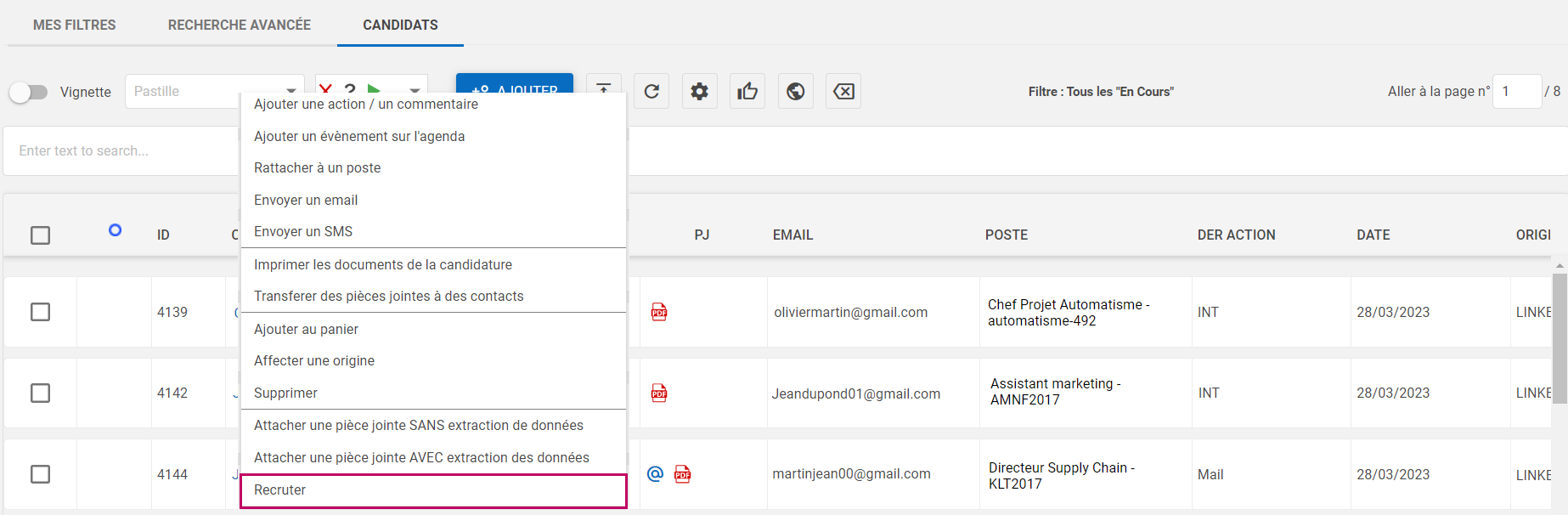Toggle the Vignette switch
1568x515 pixels.
point(29,92)
